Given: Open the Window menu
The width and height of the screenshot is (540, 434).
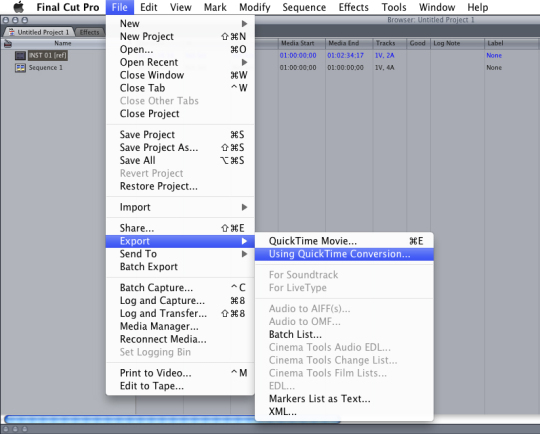Looking at the screenshot, I should pos(437,7).
